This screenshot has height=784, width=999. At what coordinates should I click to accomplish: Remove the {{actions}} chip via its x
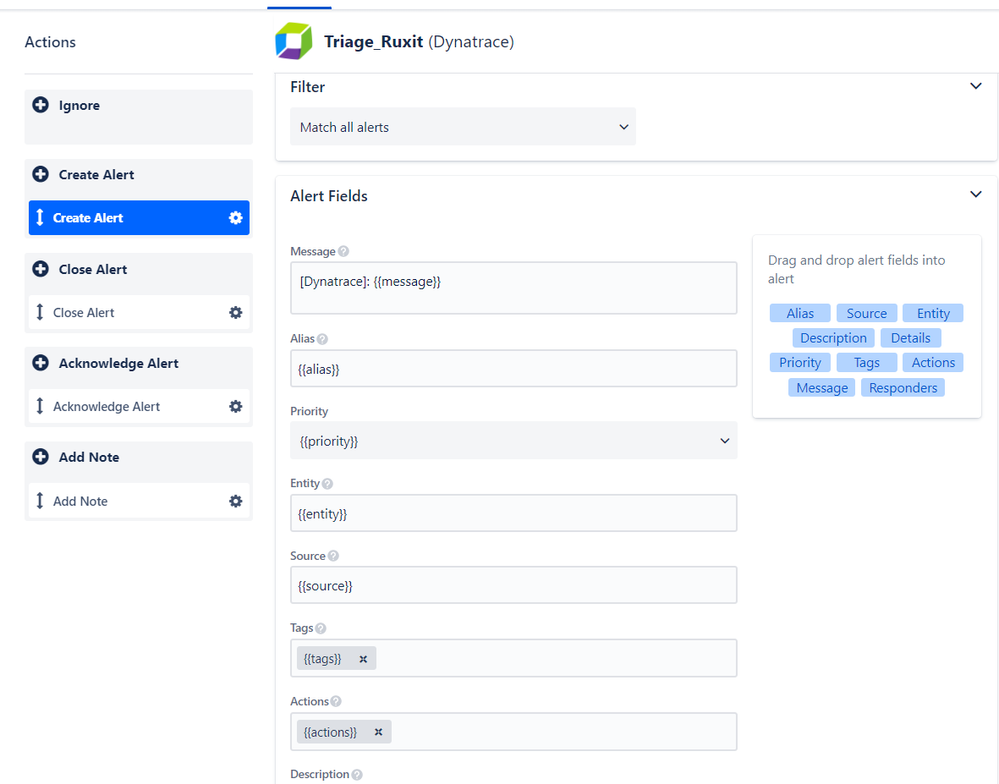(378, 732)
